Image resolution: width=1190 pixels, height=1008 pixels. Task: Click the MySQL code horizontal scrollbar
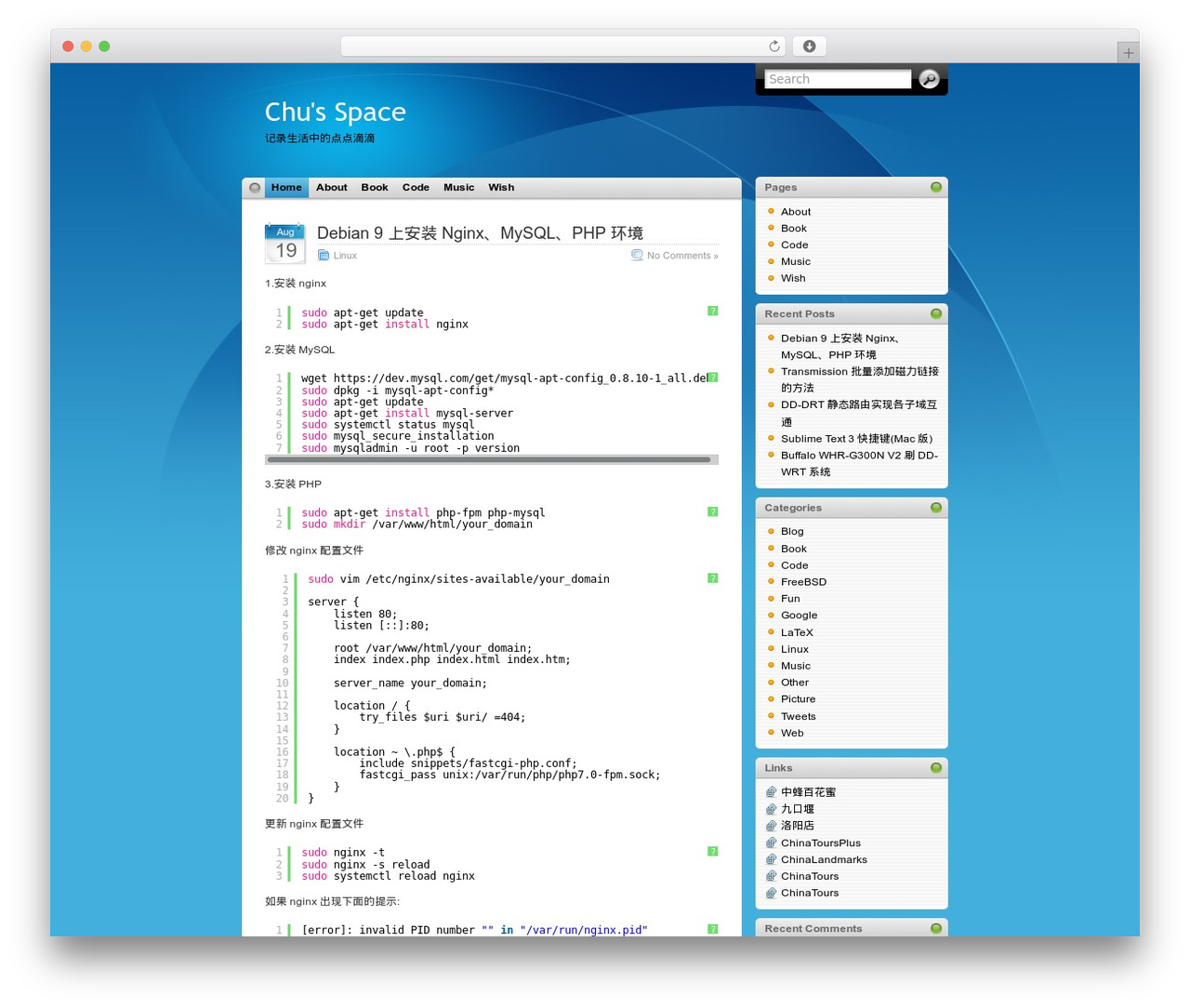(489, 459)
